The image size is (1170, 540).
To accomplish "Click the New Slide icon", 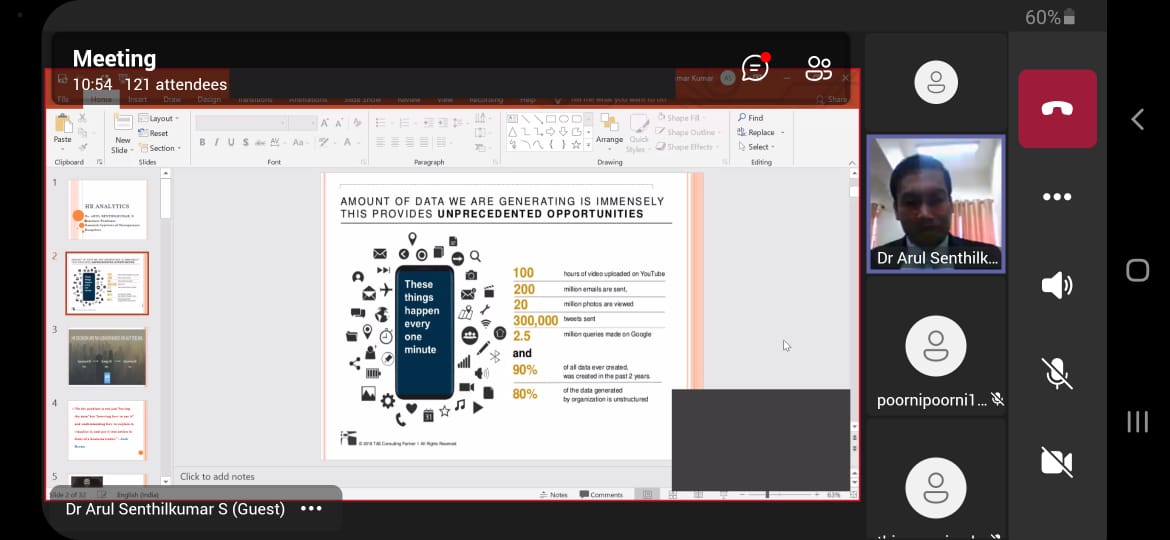I will (122, 130).
